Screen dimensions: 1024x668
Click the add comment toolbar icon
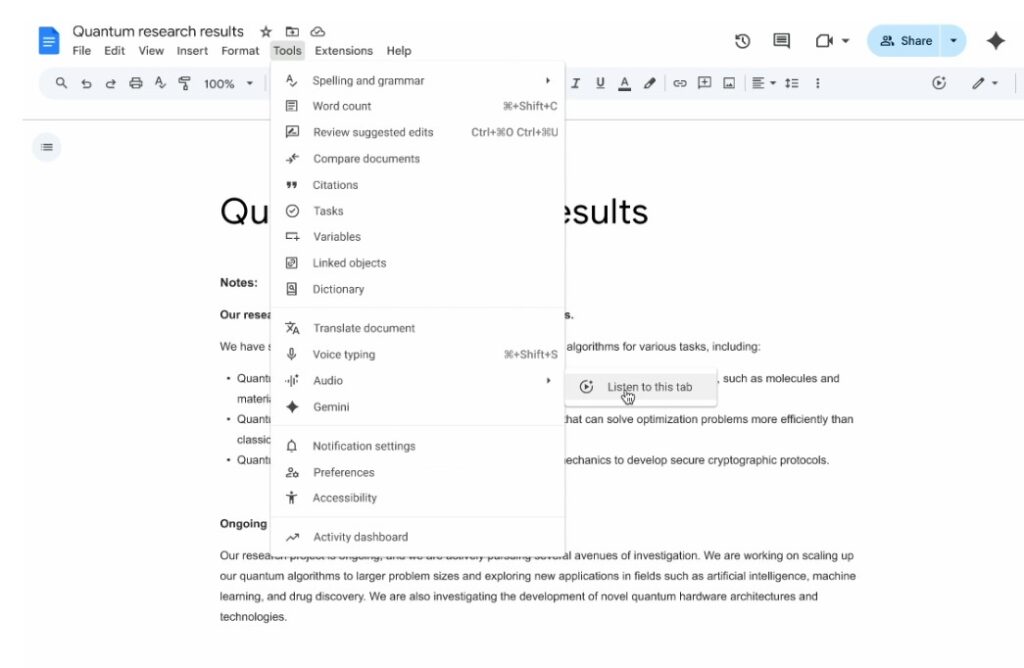click(705, 83)
